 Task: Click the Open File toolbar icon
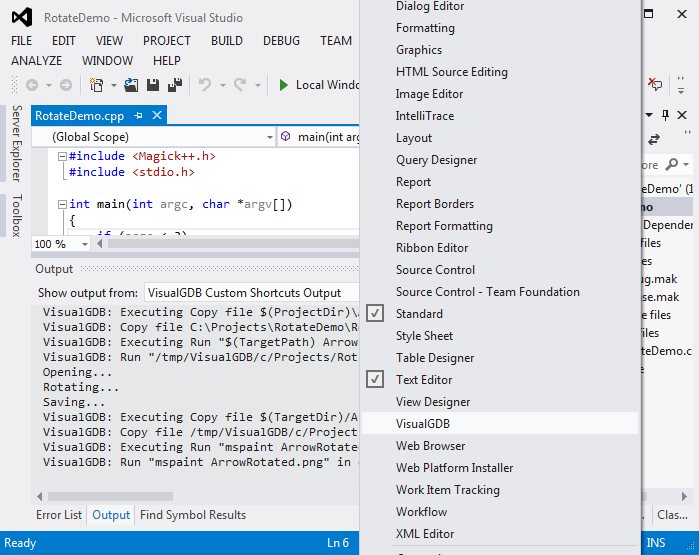point(131,85)
